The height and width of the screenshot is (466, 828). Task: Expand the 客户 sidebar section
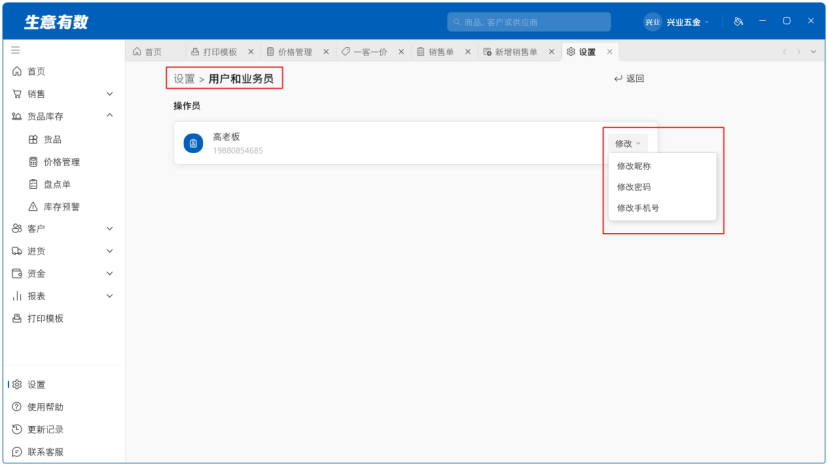[x=63, y=229]
